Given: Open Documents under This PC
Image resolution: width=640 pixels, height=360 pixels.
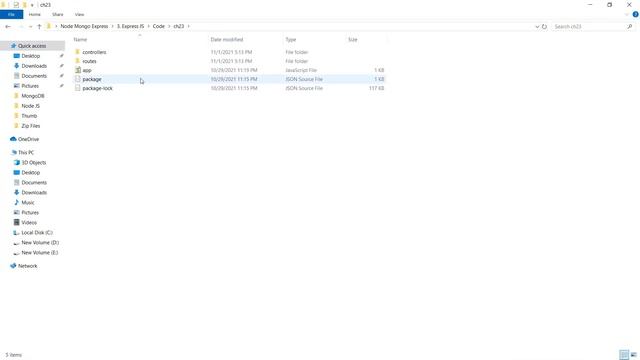Looking at the screenshot, I should [x=34, y=182].
